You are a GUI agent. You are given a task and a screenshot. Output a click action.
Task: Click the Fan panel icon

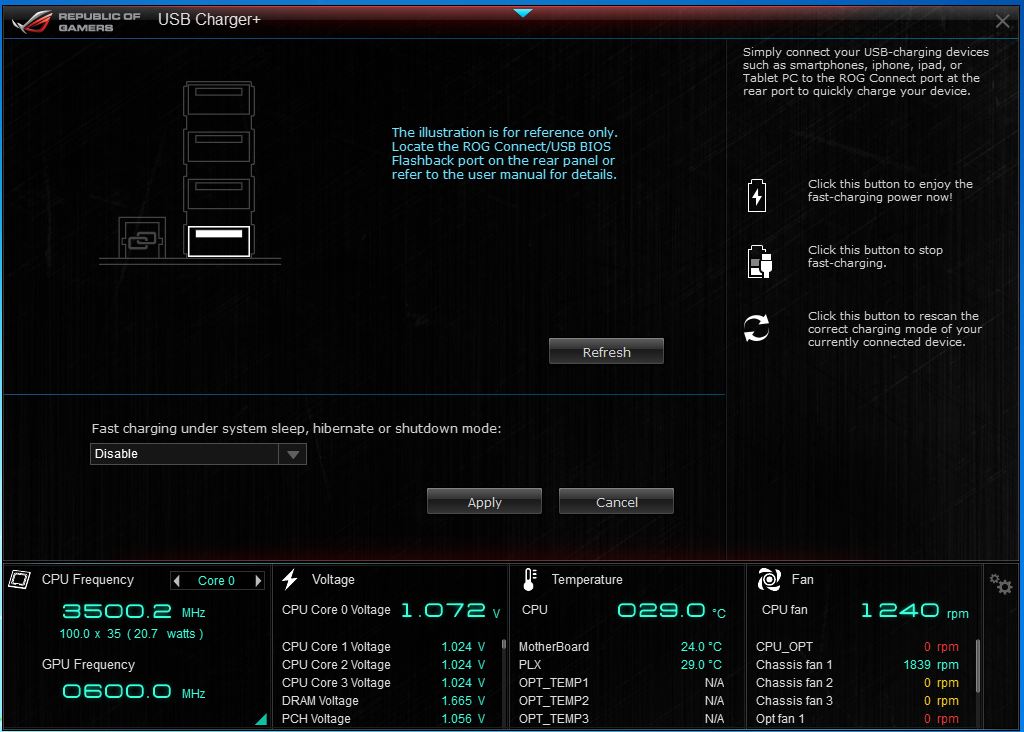point(769,579)
